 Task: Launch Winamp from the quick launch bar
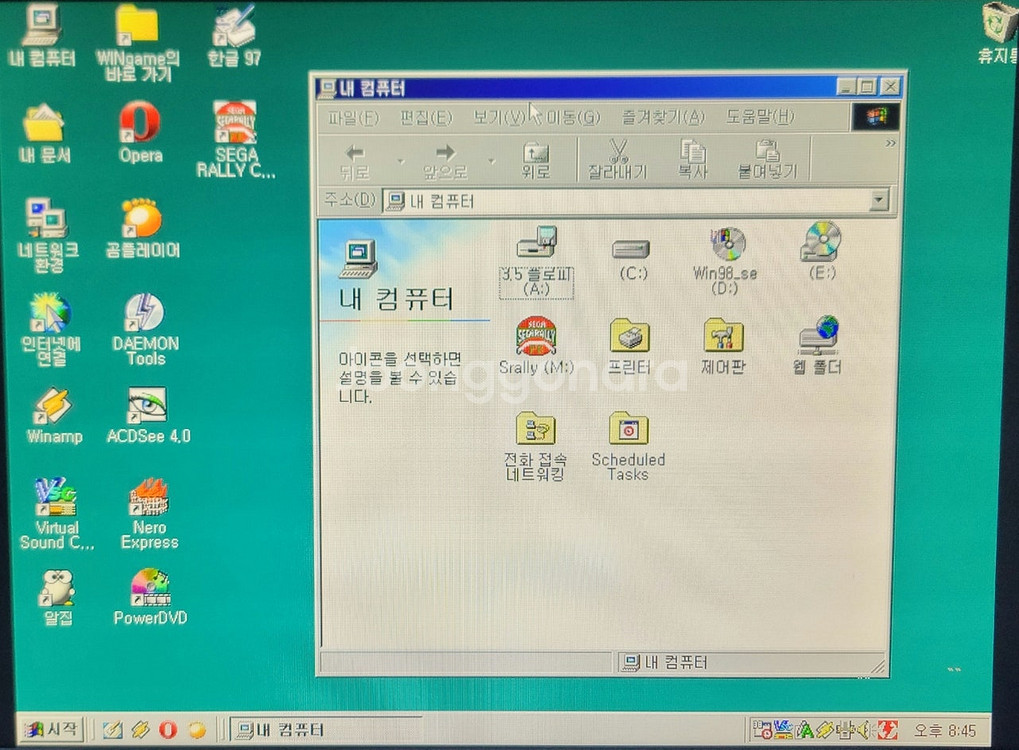pyautogui.click(x=140, y=730)
